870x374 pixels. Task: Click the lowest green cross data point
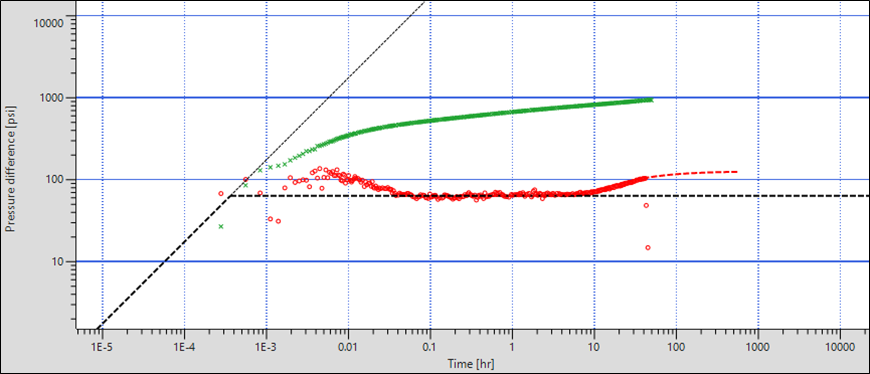pos(221,226)
